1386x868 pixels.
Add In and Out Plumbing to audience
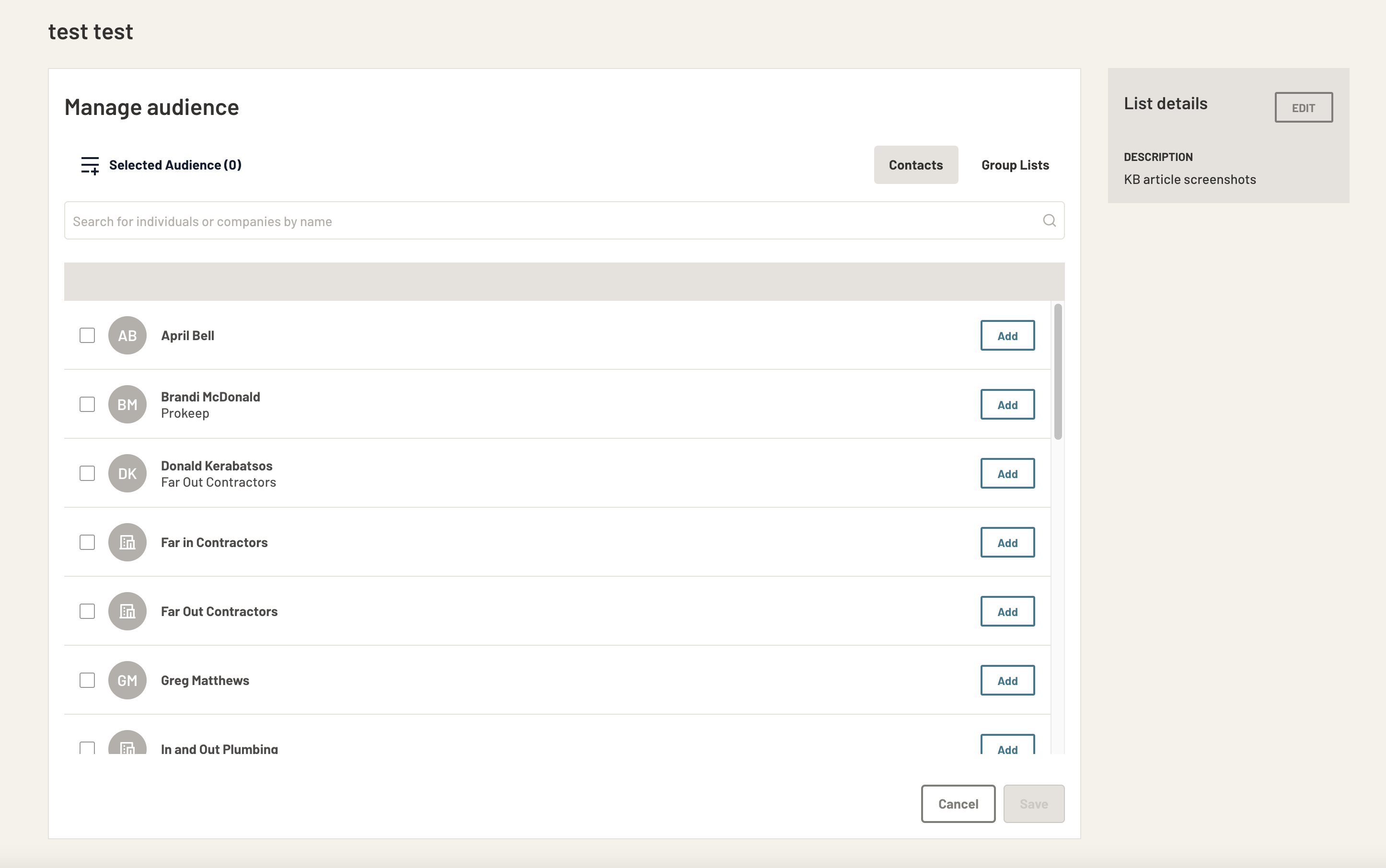click(1007, 744)
